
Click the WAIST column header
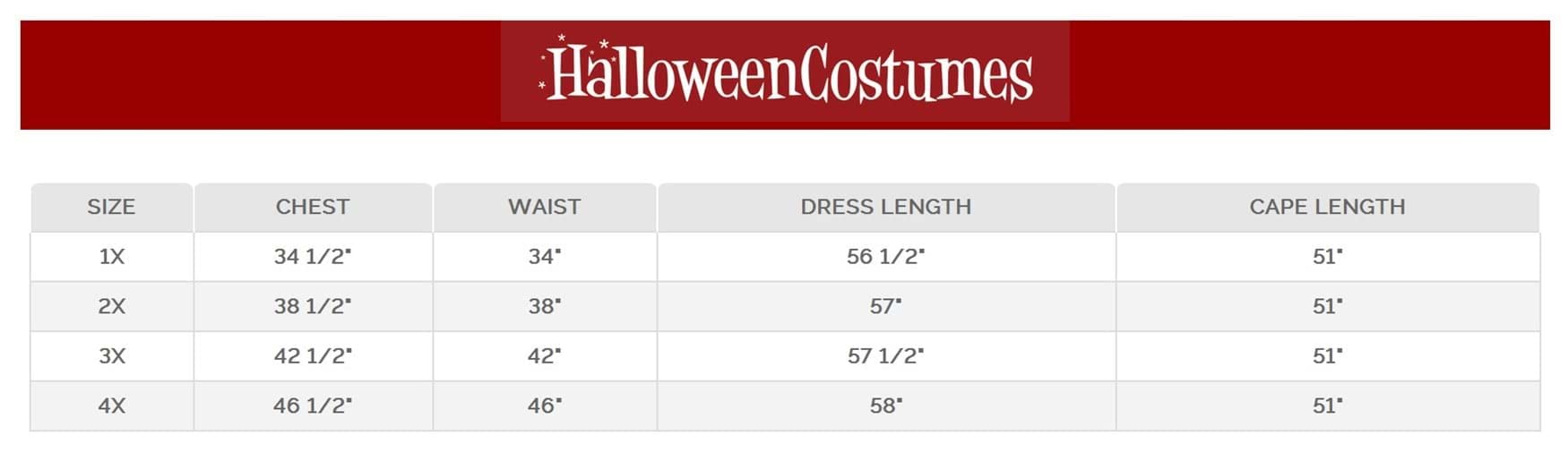coord(544,207)
